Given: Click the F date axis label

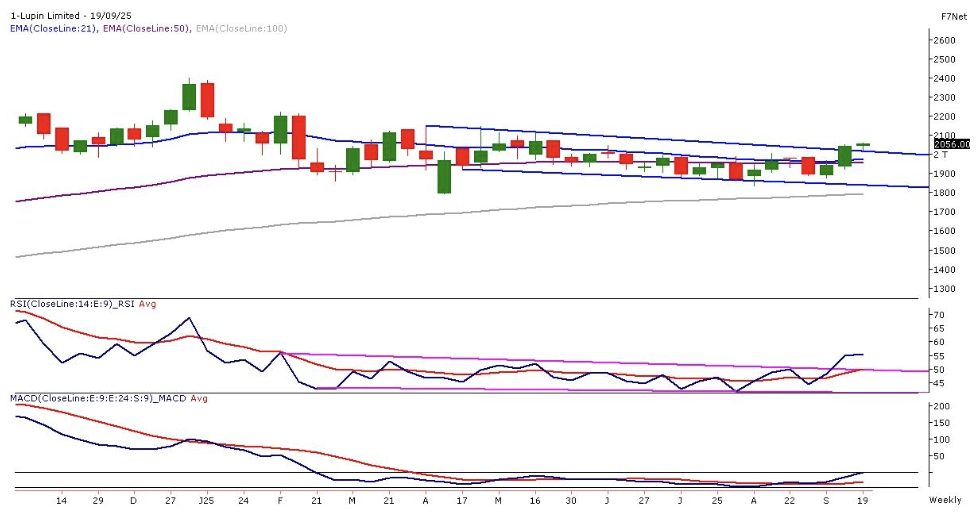Looking at the screenshot, I should 279,501.
